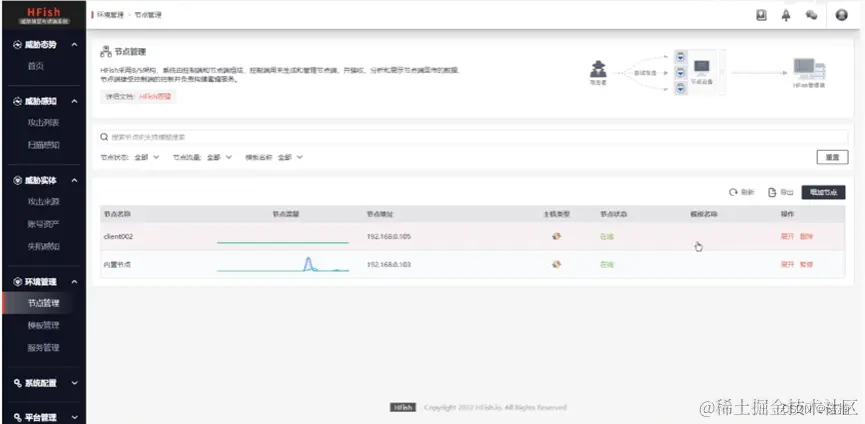Click the 威胁态势 section icon in sidebar
865x424 pixels.
[17, 45]
